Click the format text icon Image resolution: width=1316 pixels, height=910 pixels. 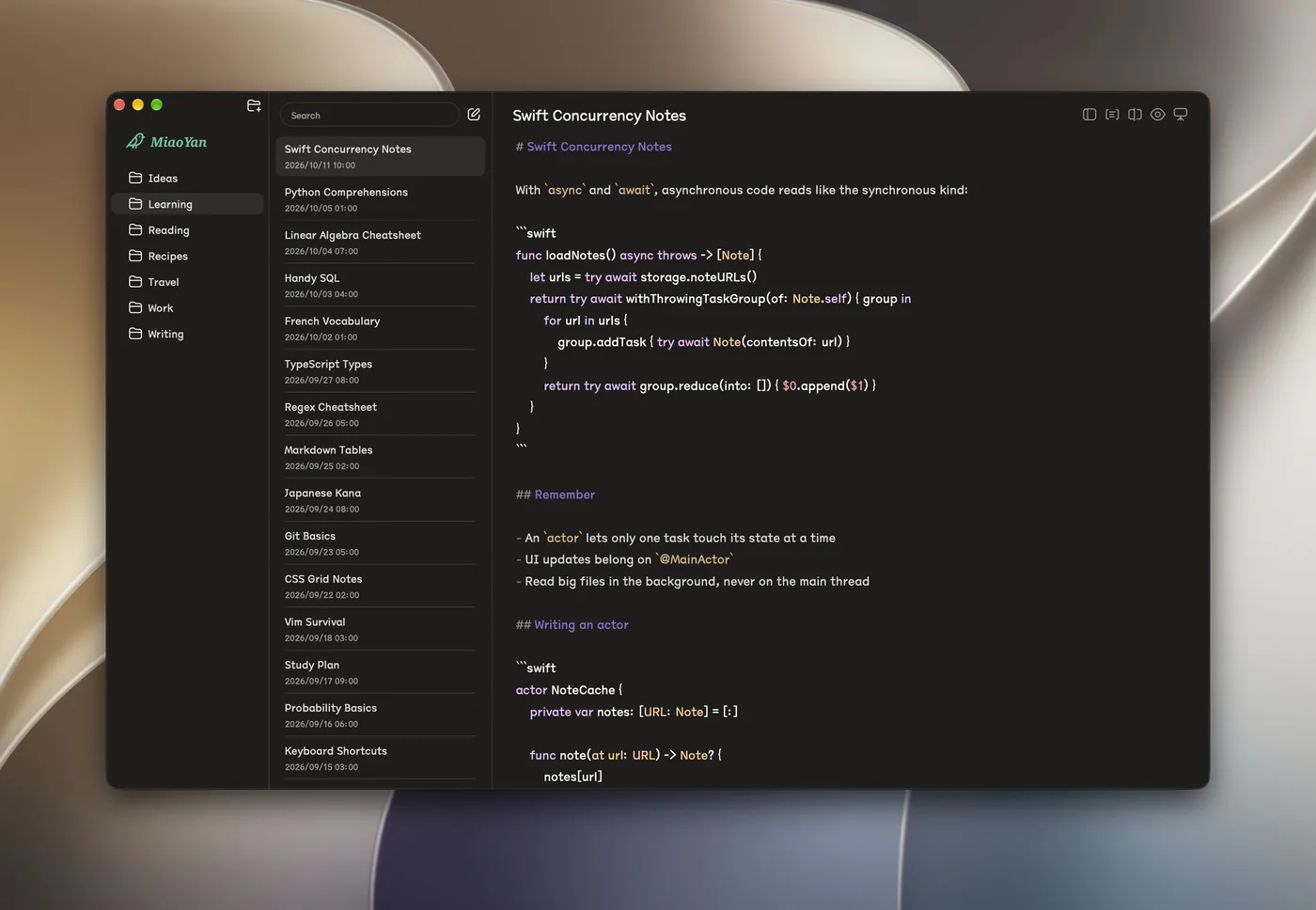pos(1112,115)
